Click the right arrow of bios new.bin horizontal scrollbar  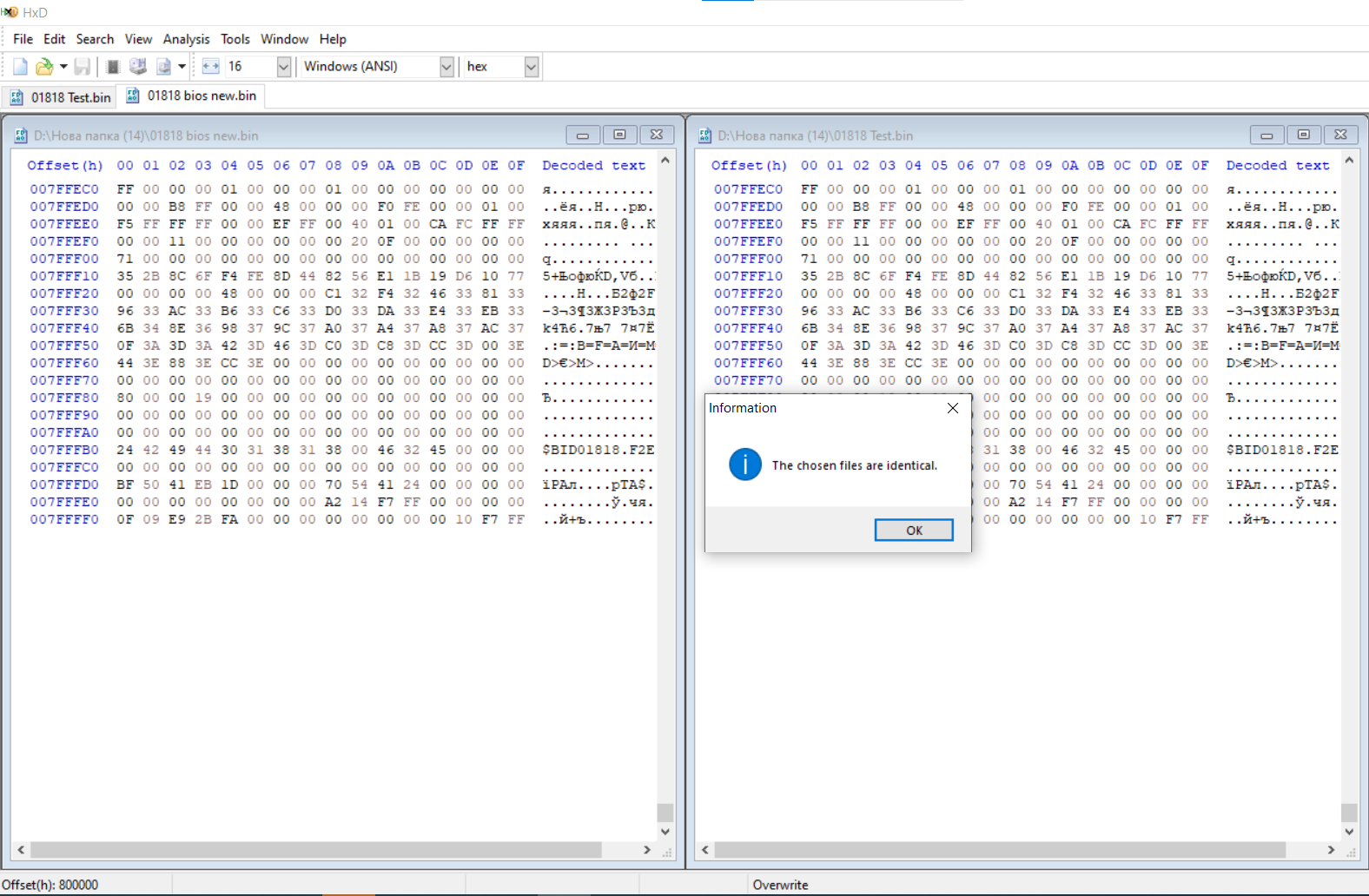pos(647,850)
